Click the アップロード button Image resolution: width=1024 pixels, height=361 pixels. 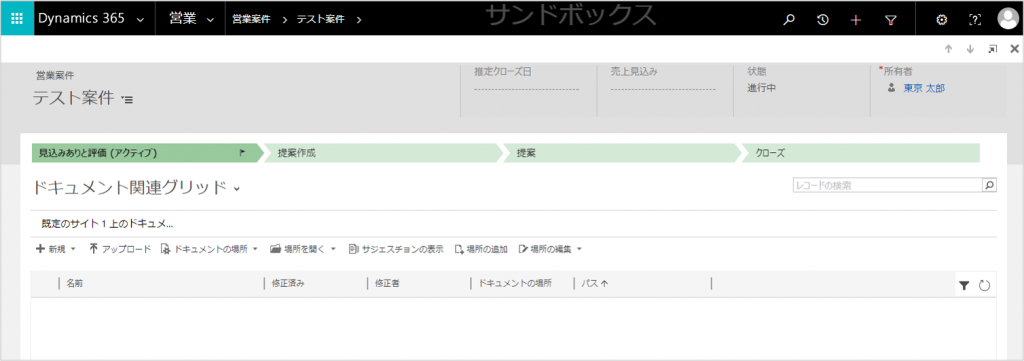point(120,249)
